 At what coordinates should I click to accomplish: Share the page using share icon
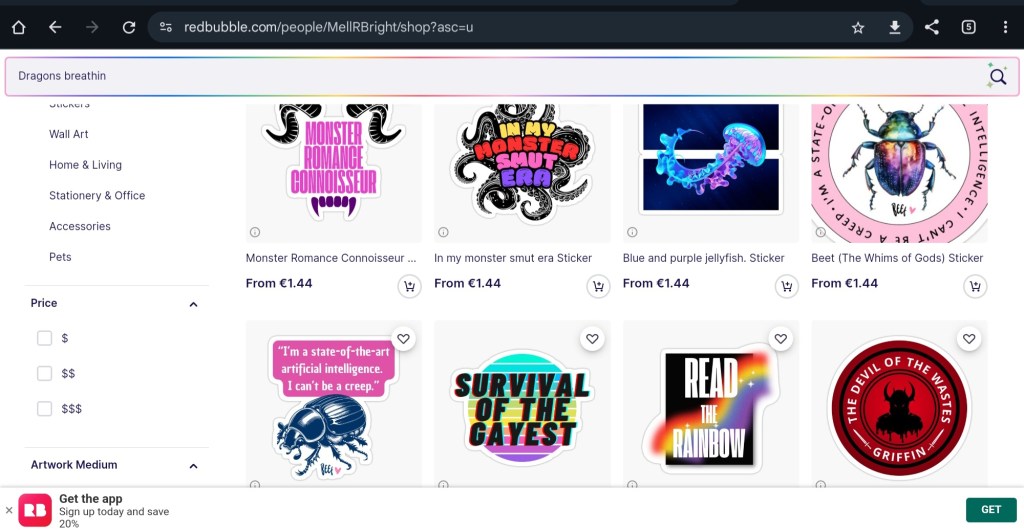point(932,27)
